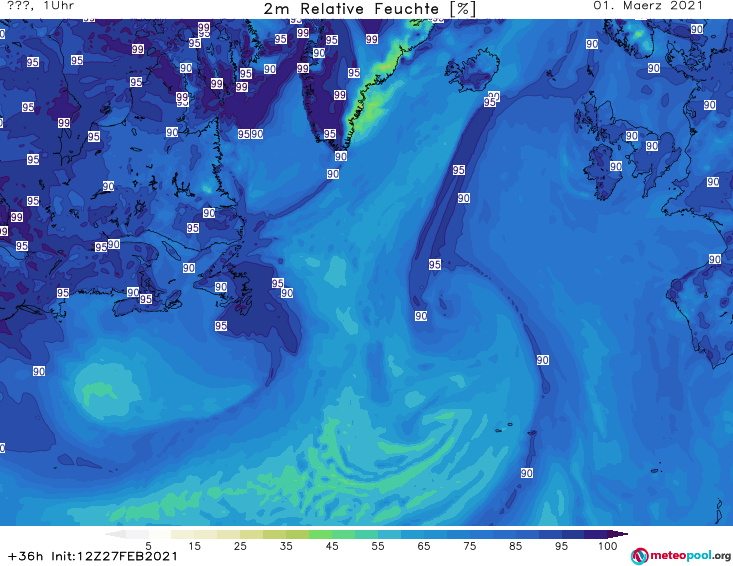The height and width of the screenshot is (566, 733).
Task: Click the '90' contour label in the lower-left ocean
Action: [x=39, y=371]
